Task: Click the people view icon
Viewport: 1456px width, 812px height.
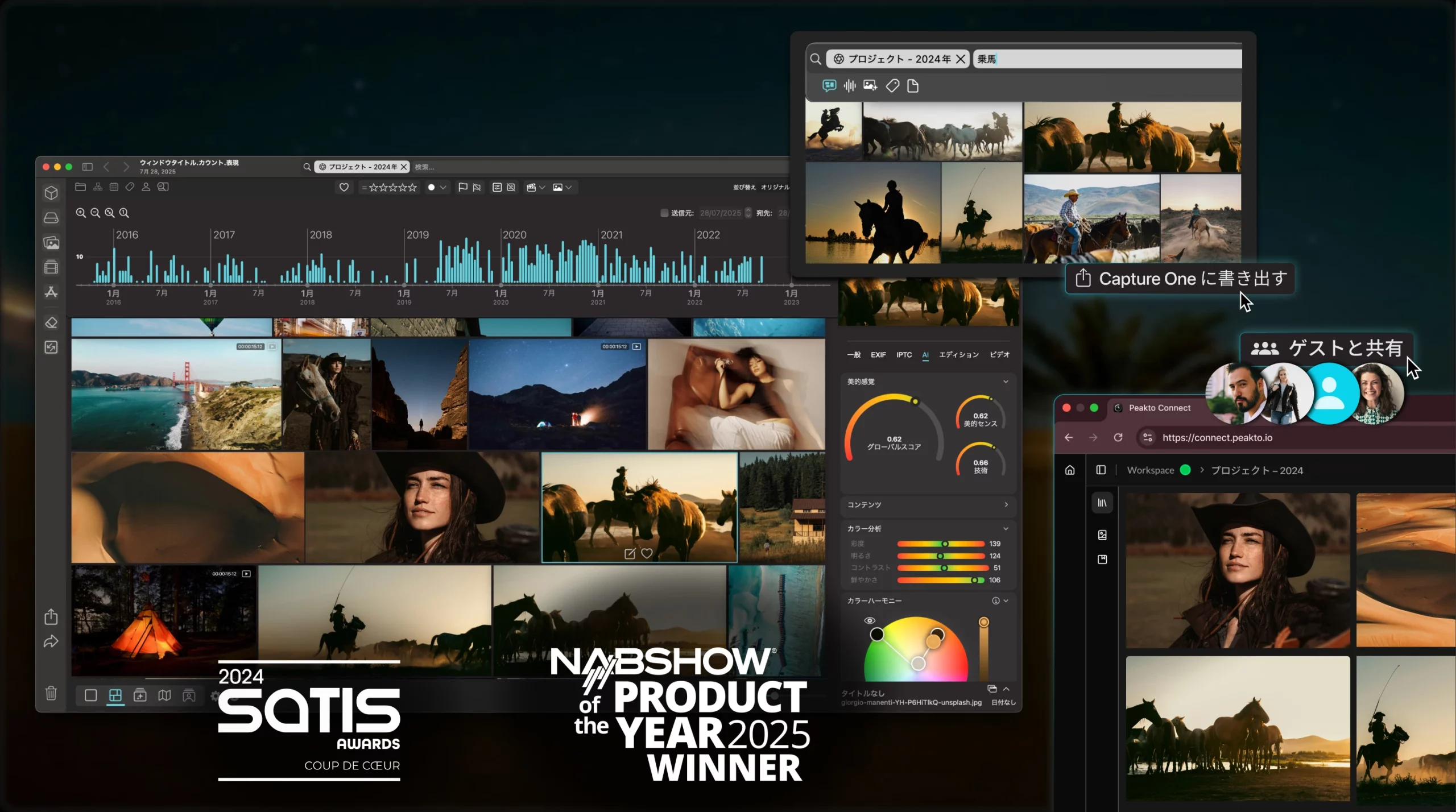Action: (146, 187)
